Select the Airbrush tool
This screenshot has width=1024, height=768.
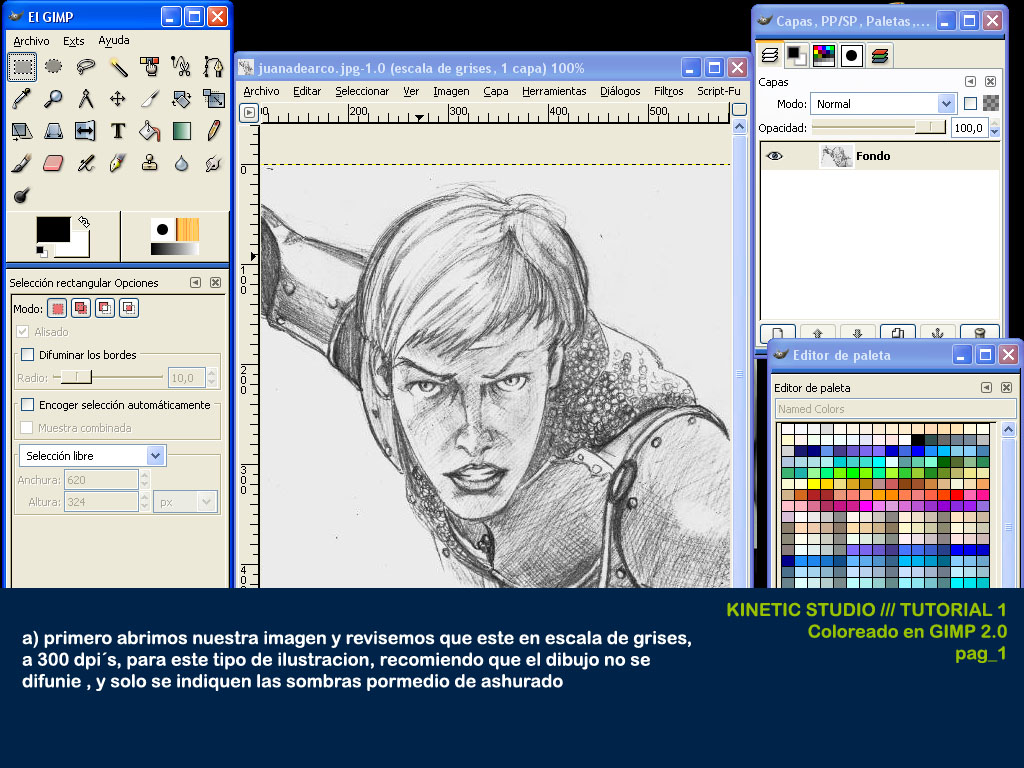coord(86,163)
